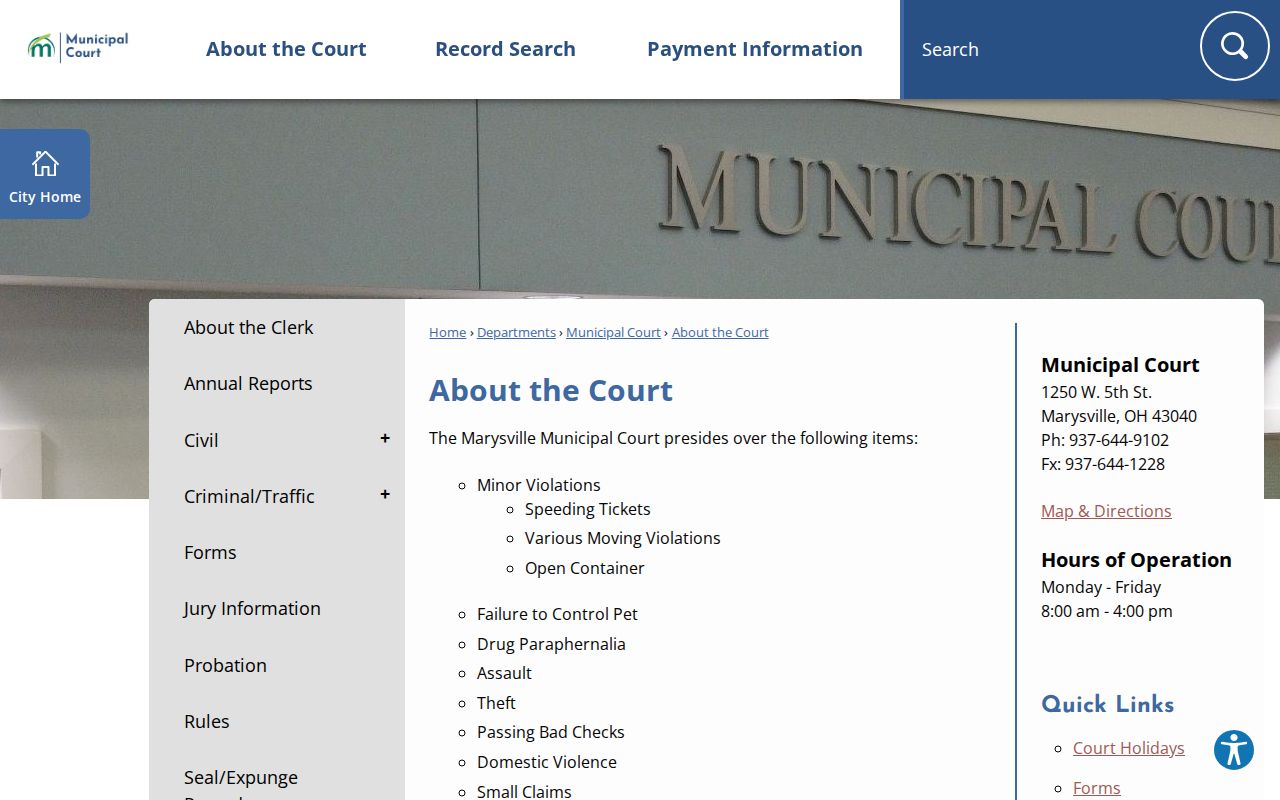The height and width of the screenshot is (800, 1280).
Task: Click the Failure to Control Pet item
Action: point(557,614)
